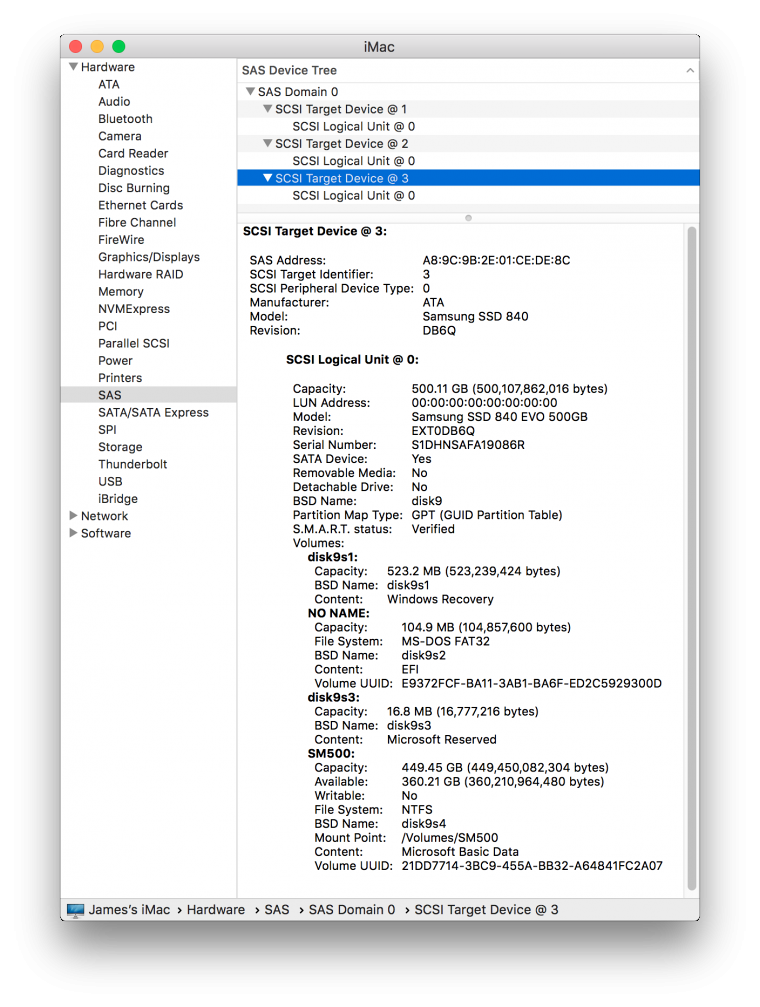Collapse the Hardware section triangle
Viewport: 760px width, 1007px height.
(x=73, y=67)
